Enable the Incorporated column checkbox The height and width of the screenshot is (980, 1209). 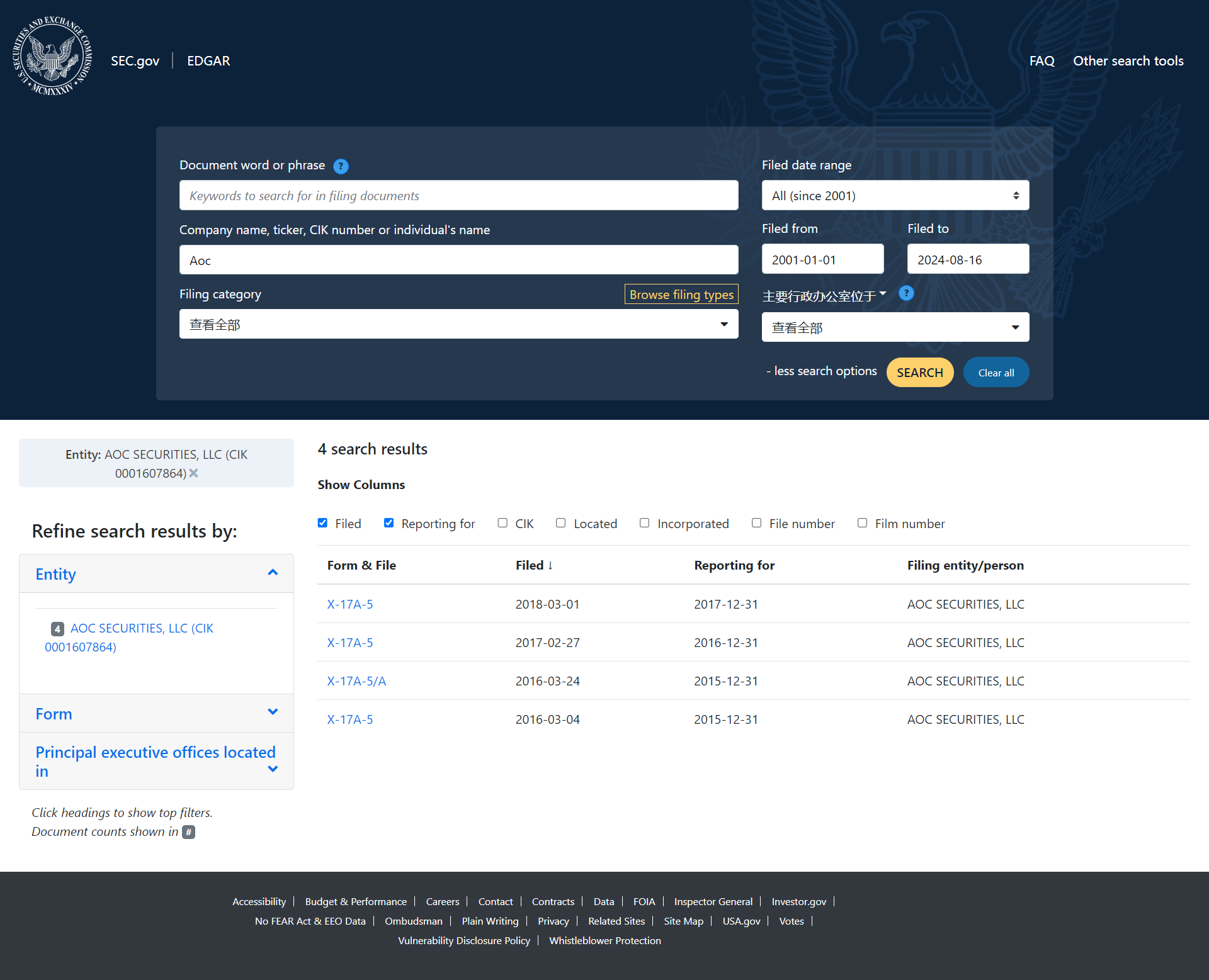pyautogui.click(x=644, y=523)
